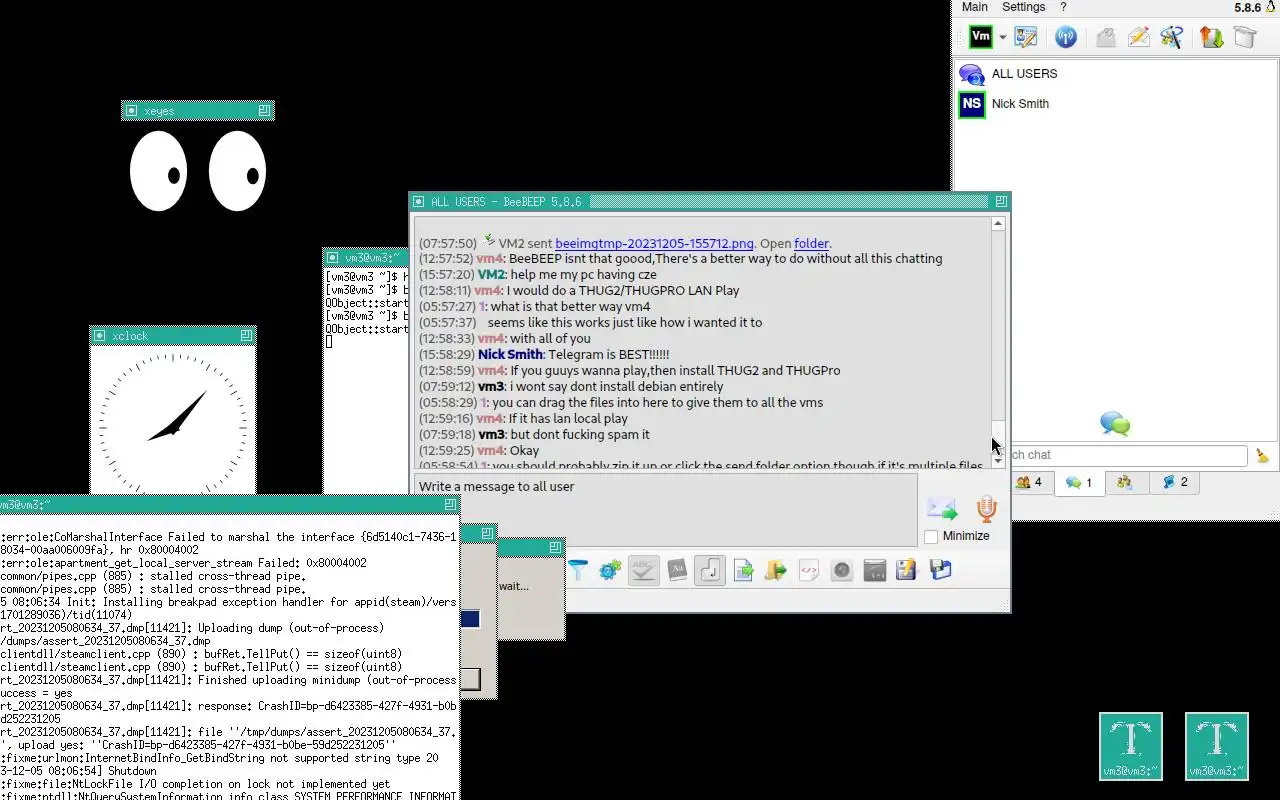1280x800 pixels.
Task: Open the write message pencil-and-envelope icon
Action: [x=1138, y=37]
